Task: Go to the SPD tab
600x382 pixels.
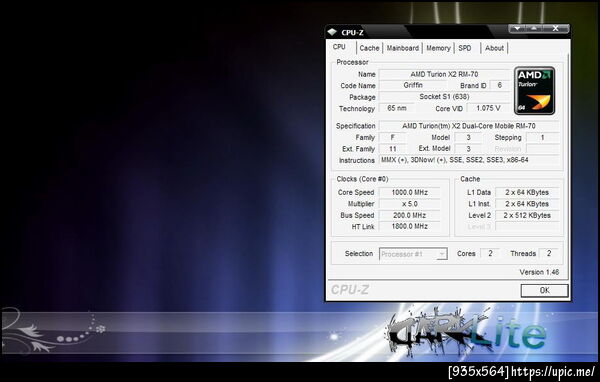Action: coord(465,48)
